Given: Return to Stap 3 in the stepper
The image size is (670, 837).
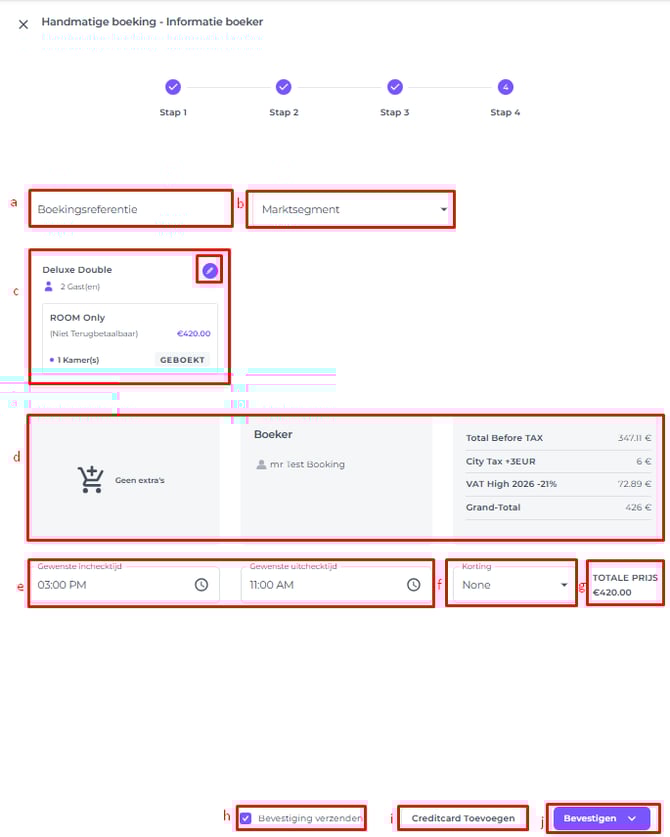Looking at the screenshot, I should pyautogui.click(x=394, y=87).
